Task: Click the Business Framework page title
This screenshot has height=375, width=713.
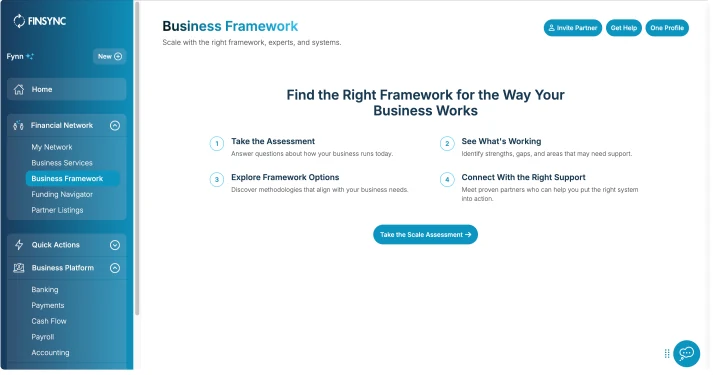Action: click(230, 26)
